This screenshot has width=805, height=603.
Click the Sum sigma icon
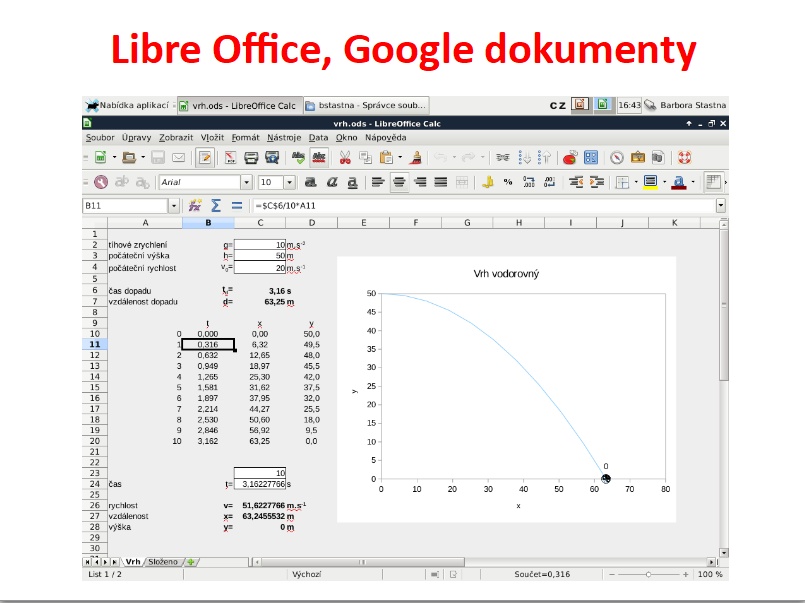tap(216, 206)
